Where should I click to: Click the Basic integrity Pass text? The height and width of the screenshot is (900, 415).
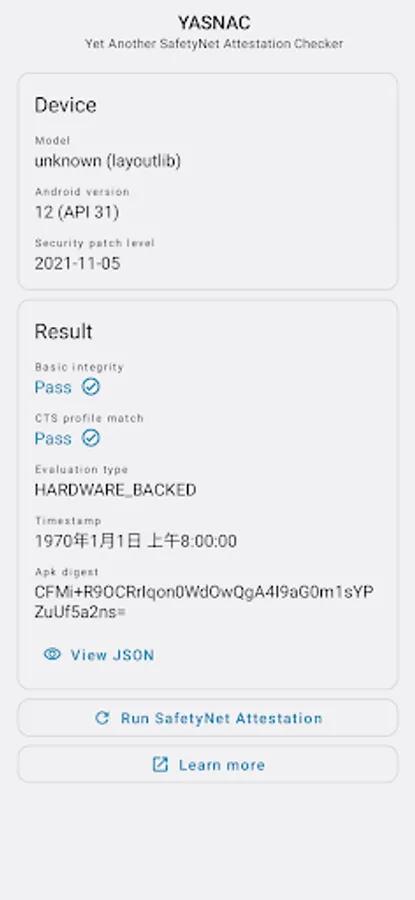pyautogui.click(x=53, y=387)
